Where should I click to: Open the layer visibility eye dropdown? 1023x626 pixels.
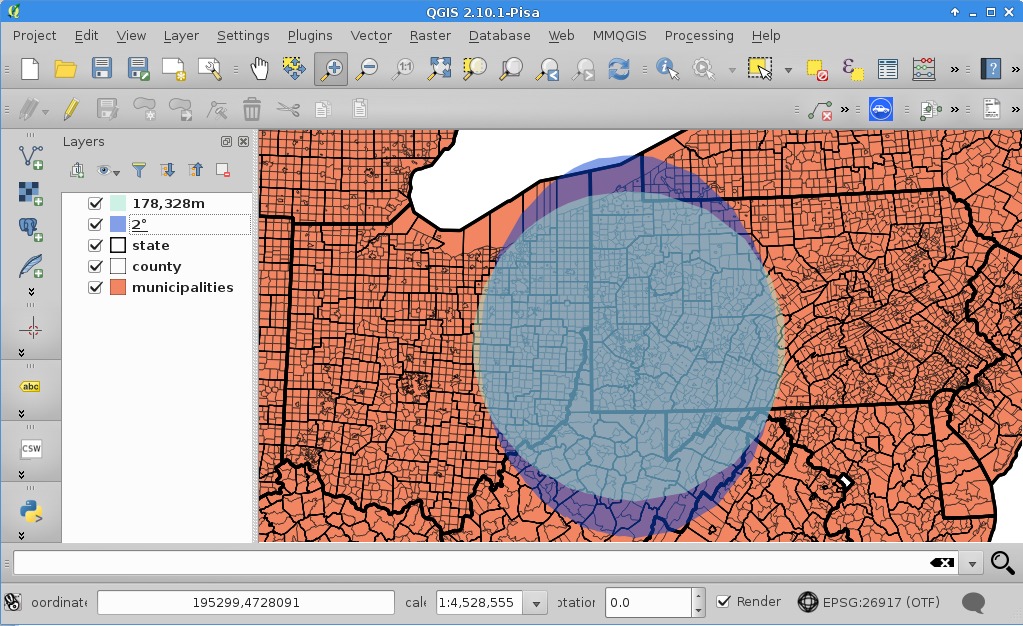coord(107,171)
